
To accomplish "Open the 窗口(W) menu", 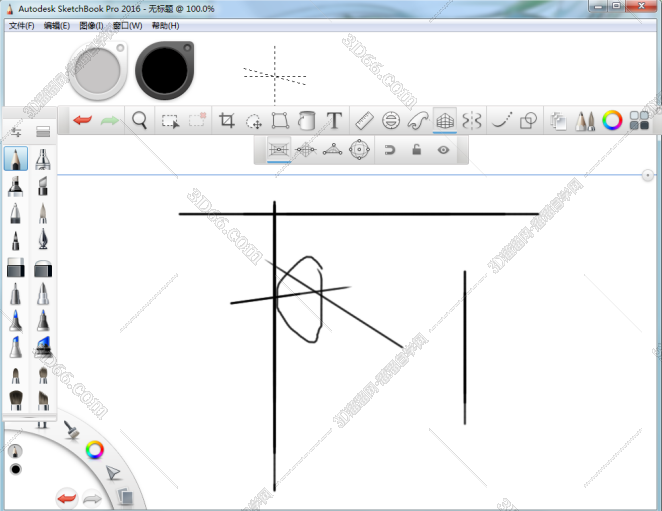I will 128,26.
